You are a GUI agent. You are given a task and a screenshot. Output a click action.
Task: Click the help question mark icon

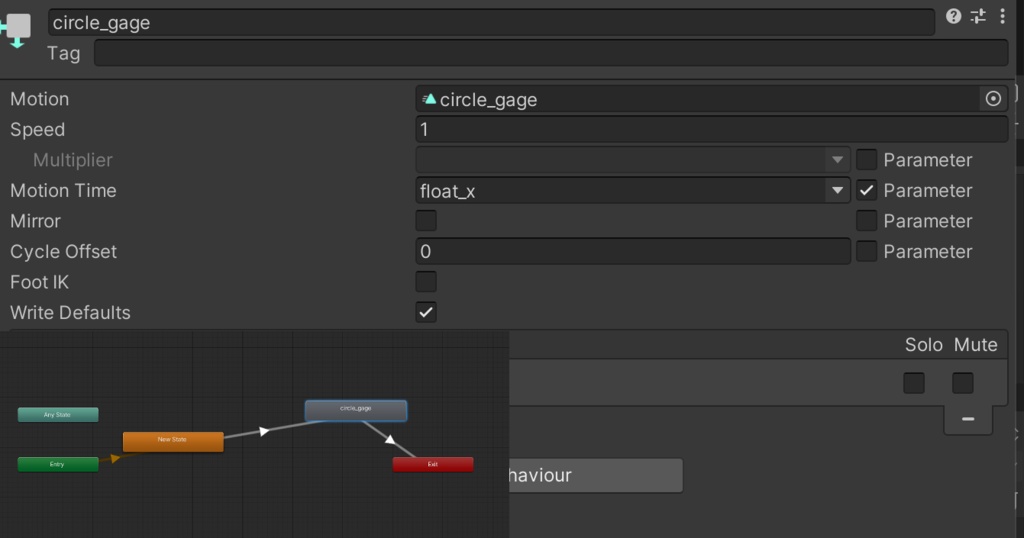[953, 17]
